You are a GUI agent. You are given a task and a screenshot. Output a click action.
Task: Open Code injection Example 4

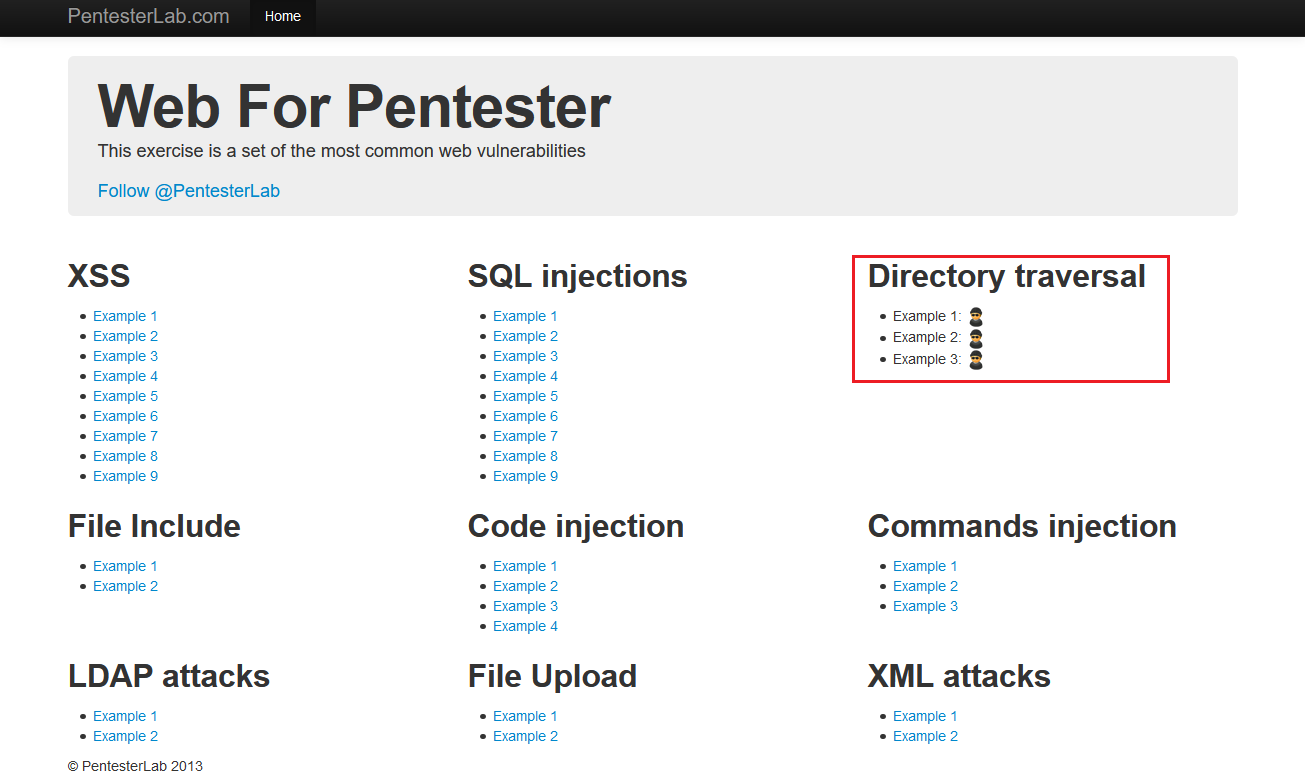coord(525,626)
